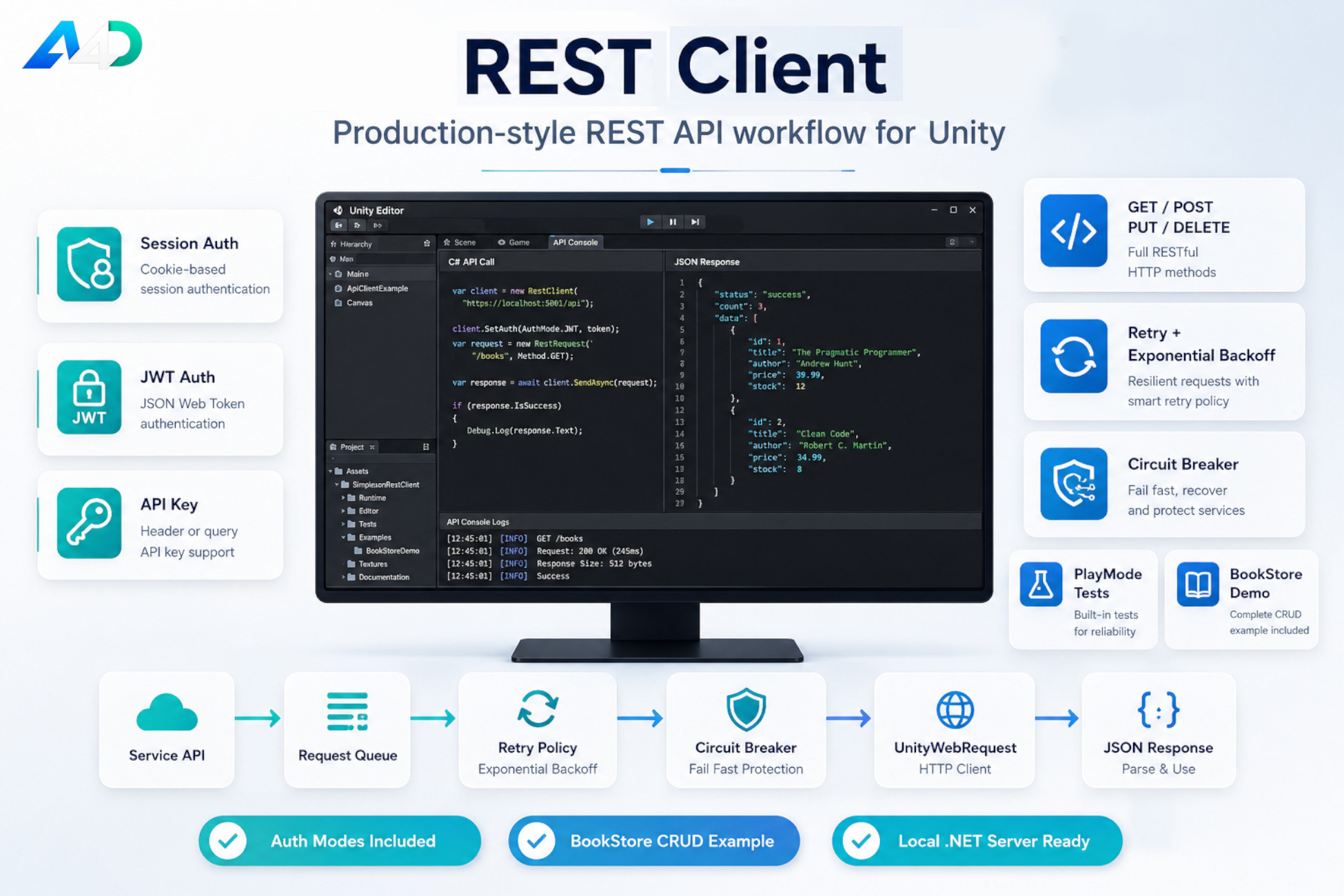Image resolution: width=1344 pixels, height=896 pixels.
Task: Switch to the Scene tab
Action: 460,243
